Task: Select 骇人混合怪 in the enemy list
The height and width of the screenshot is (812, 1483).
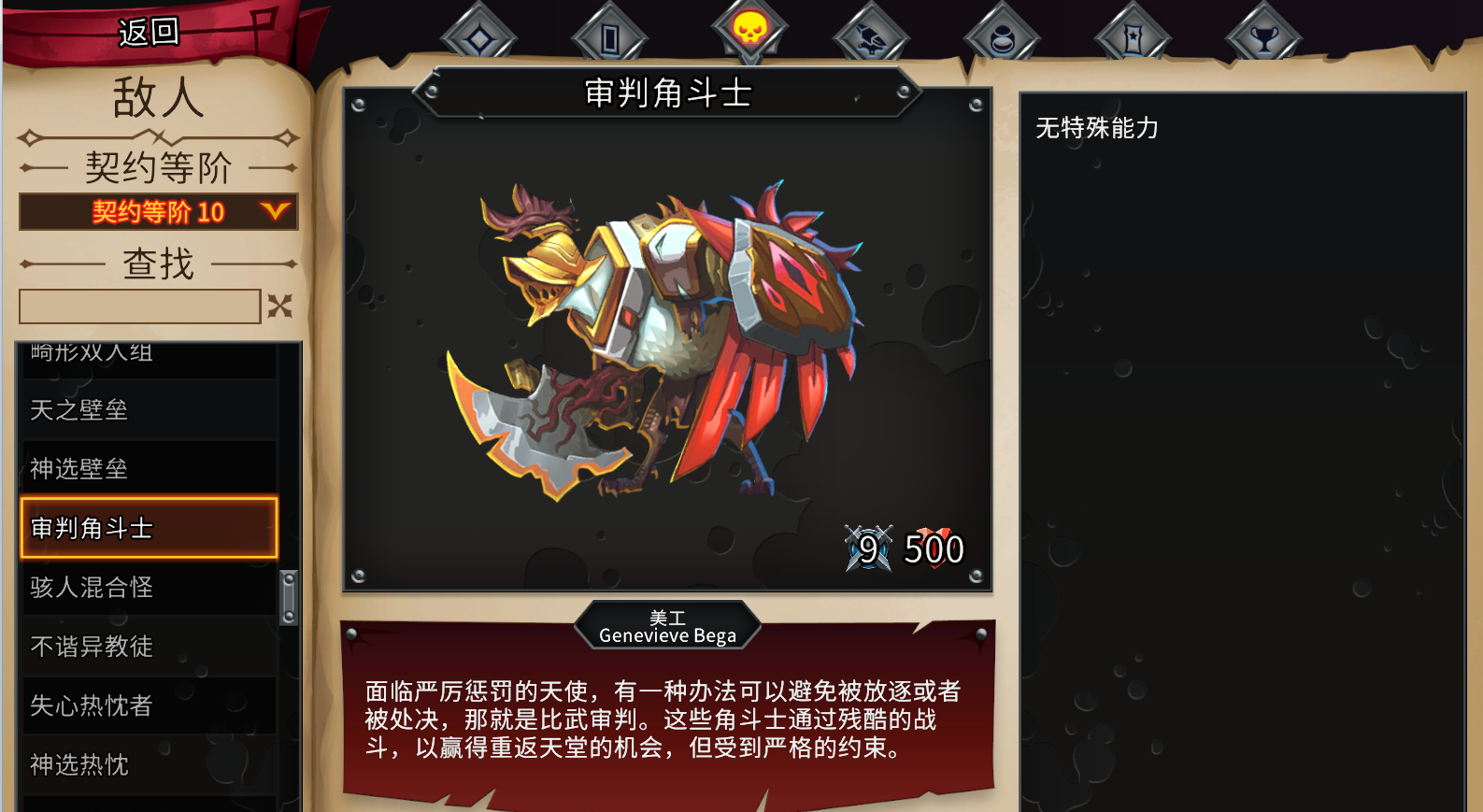Action: (x=149, y=587)
